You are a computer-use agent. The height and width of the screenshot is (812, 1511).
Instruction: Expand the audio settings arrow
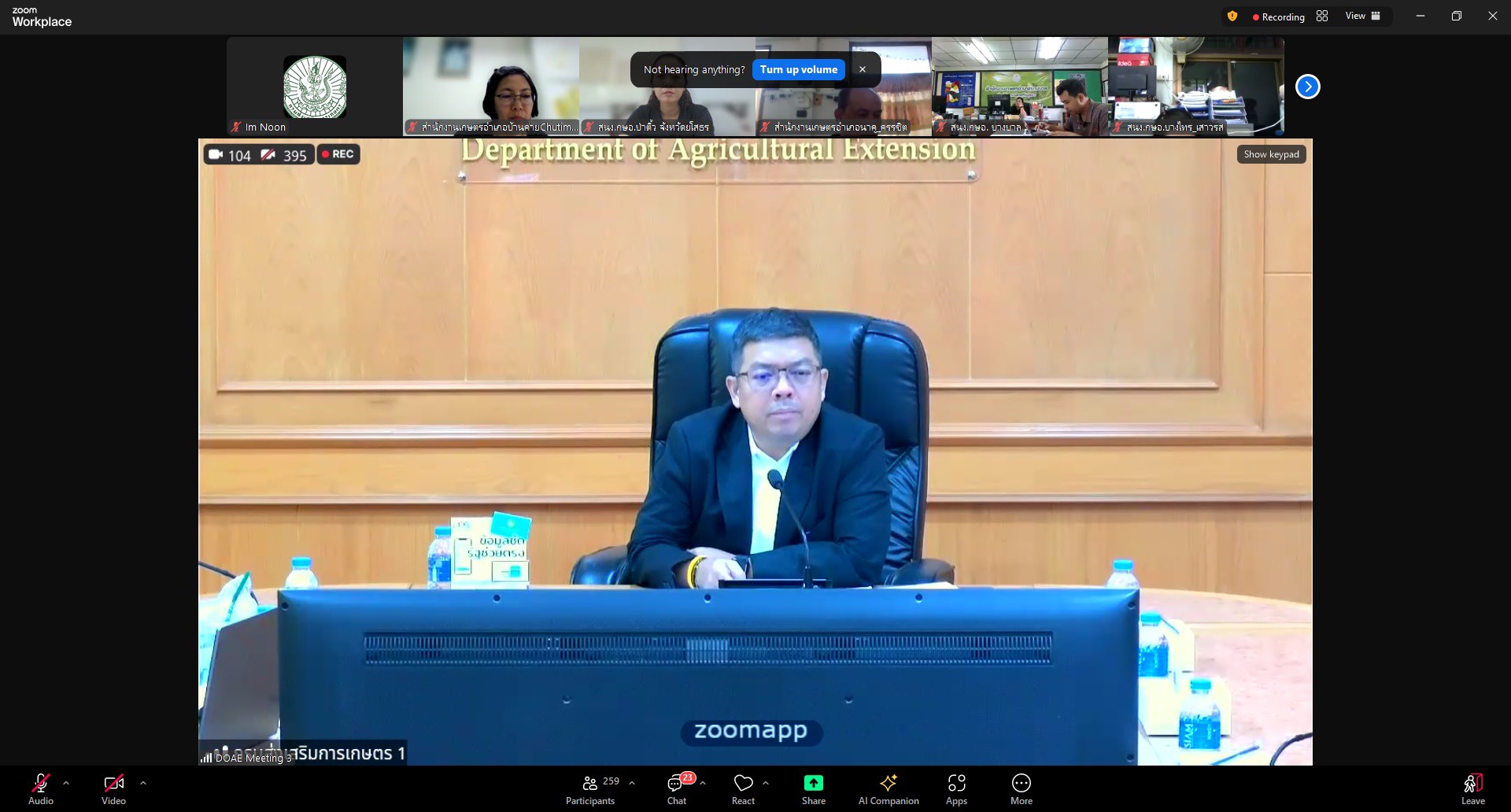(x=66, y=783)
